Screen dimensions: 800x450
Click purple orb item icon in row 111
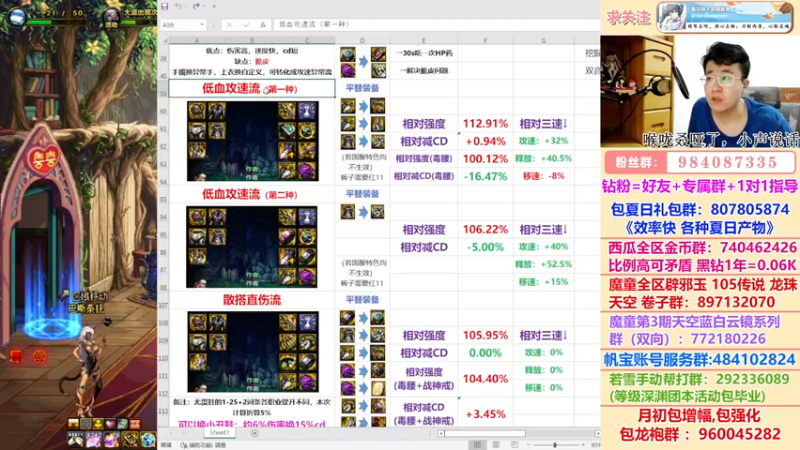pyautogui.click(x=348, y=370)
